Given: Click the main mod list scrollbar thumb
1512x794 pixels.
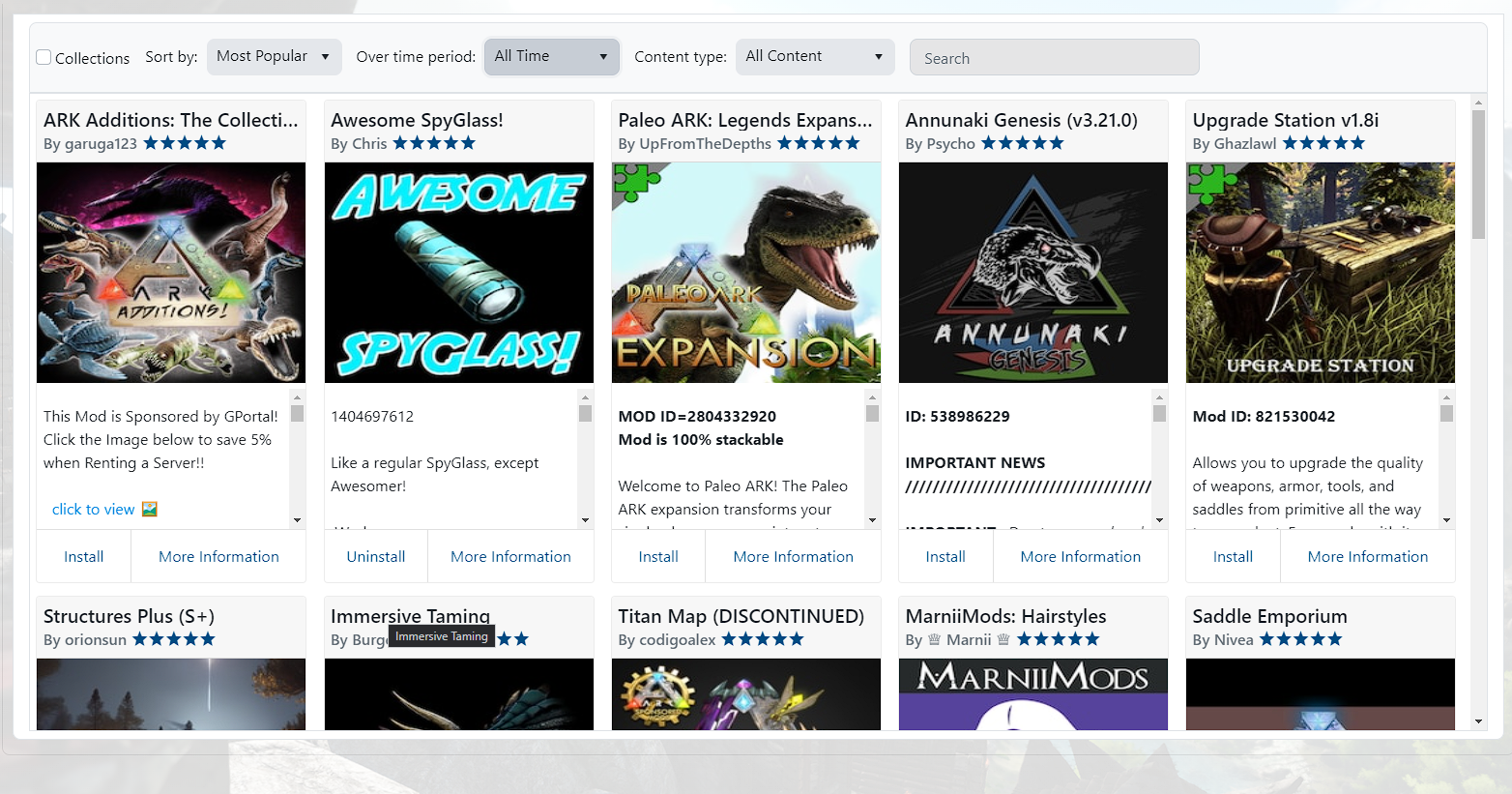Looking at the screenshot, I should tap(1478, 174).
